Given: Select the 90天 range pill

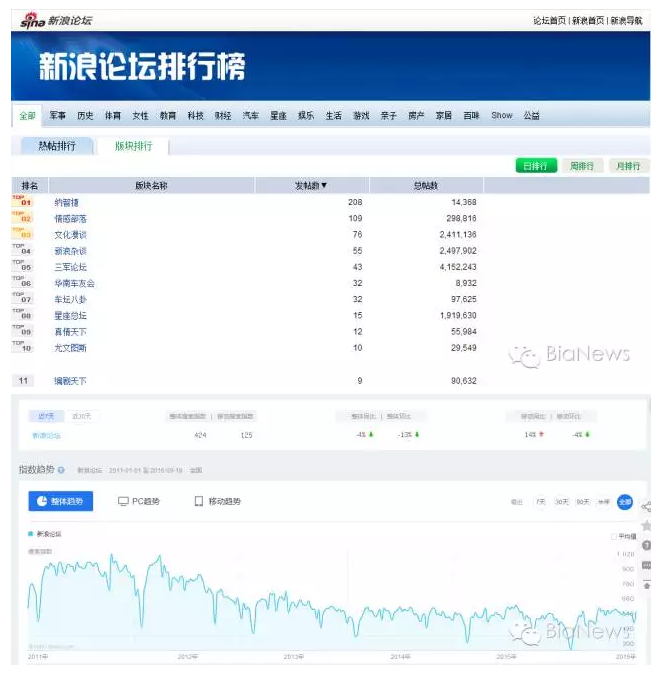Looking at the screenshot, I should [x=583, y=502].
